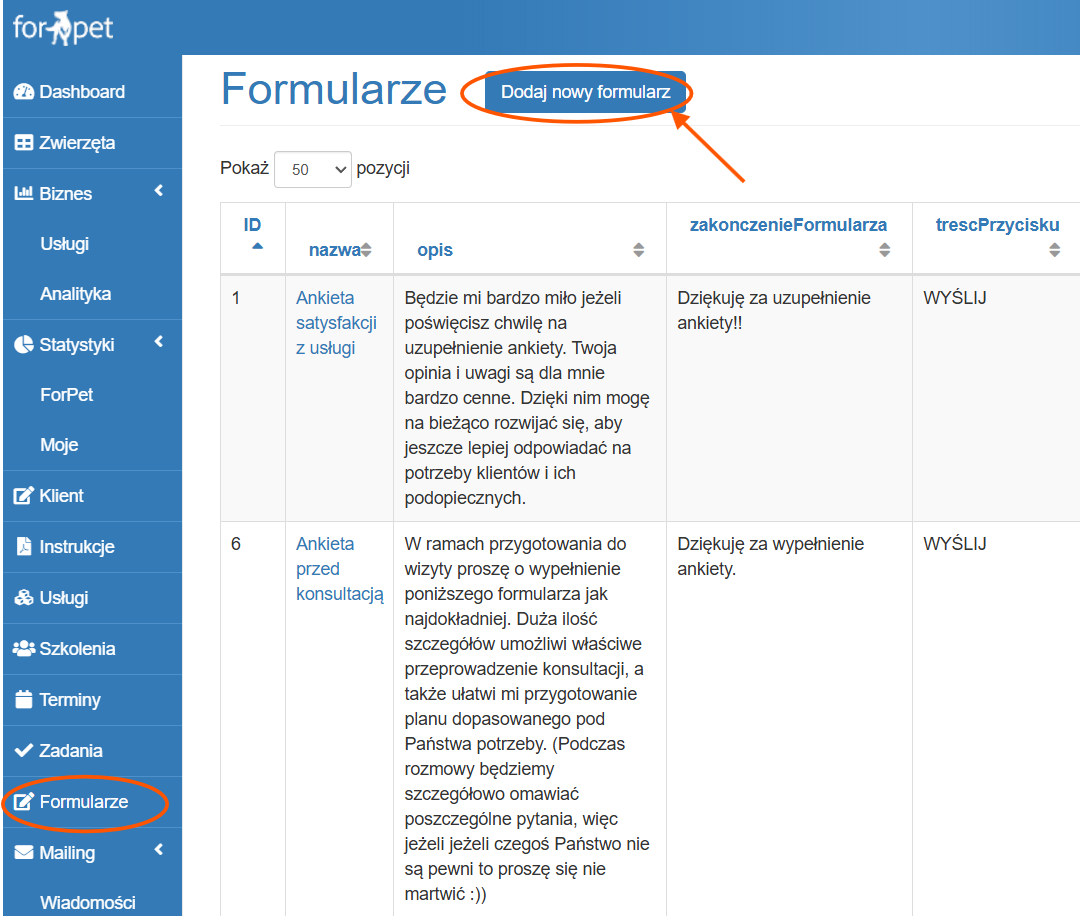The width and height of the screenshot is (1080, 916).
Task: Click the sort arrows beside nazwa
Action: pos(366,250)
